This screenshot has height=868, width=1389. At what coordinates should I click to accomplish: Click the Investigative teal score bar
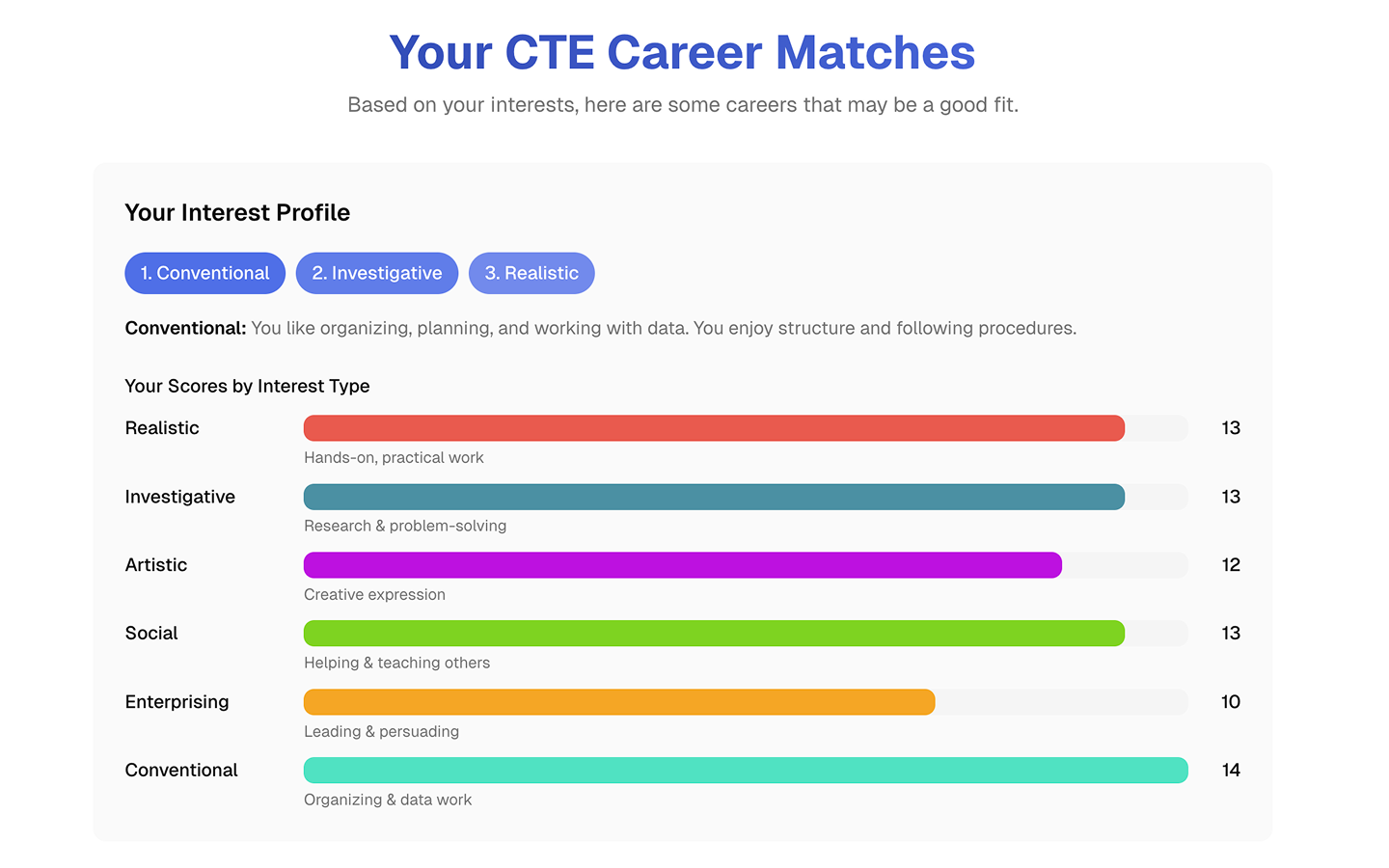click(x=714, y=497)
